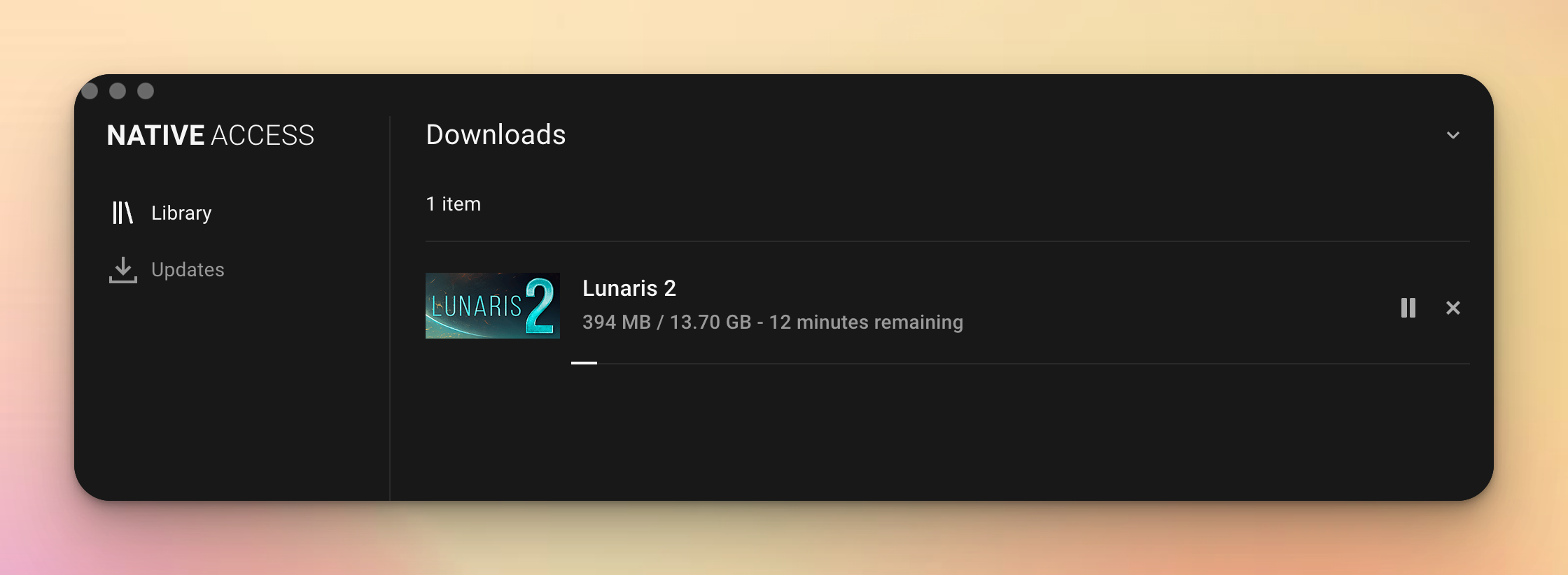Click the download size and time remaining text
Image resolution: width=1568 pixels, height=575 pixels.
(773, 322)
